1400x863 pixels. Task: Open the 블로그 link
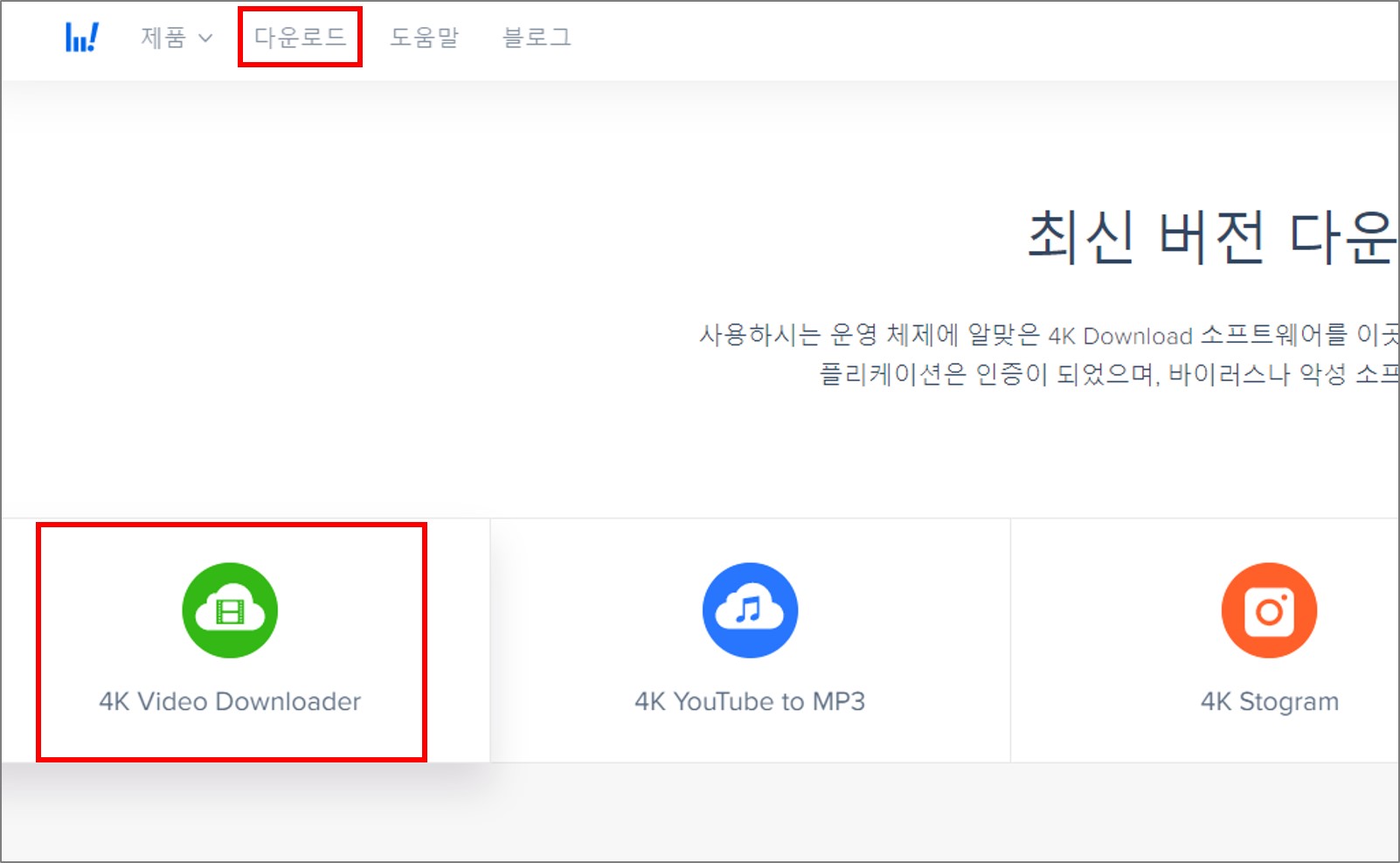(537, 37)
